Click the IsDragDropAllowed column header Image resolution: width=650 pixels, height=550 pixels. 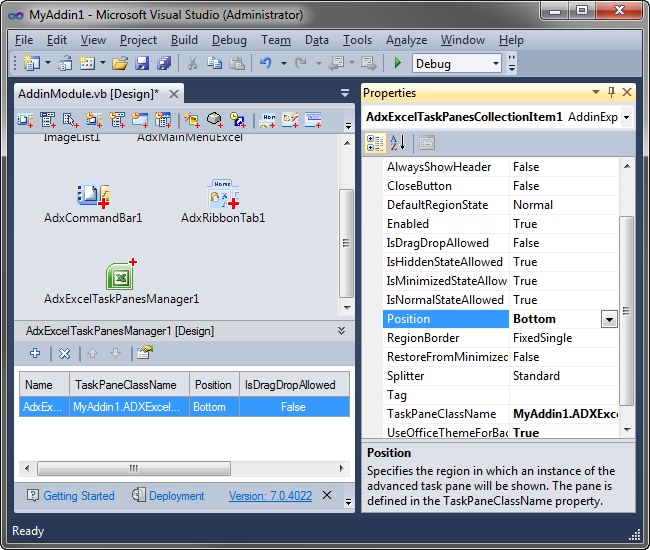[x=294, y=385]
